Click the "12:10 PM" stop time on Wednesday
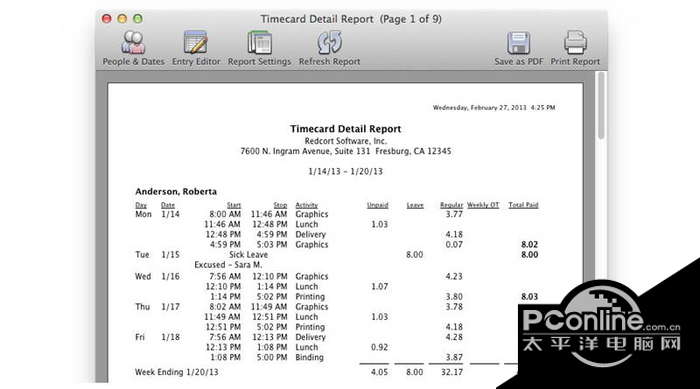This screenshot has width=700, height=389. click(x=270, y=276)
